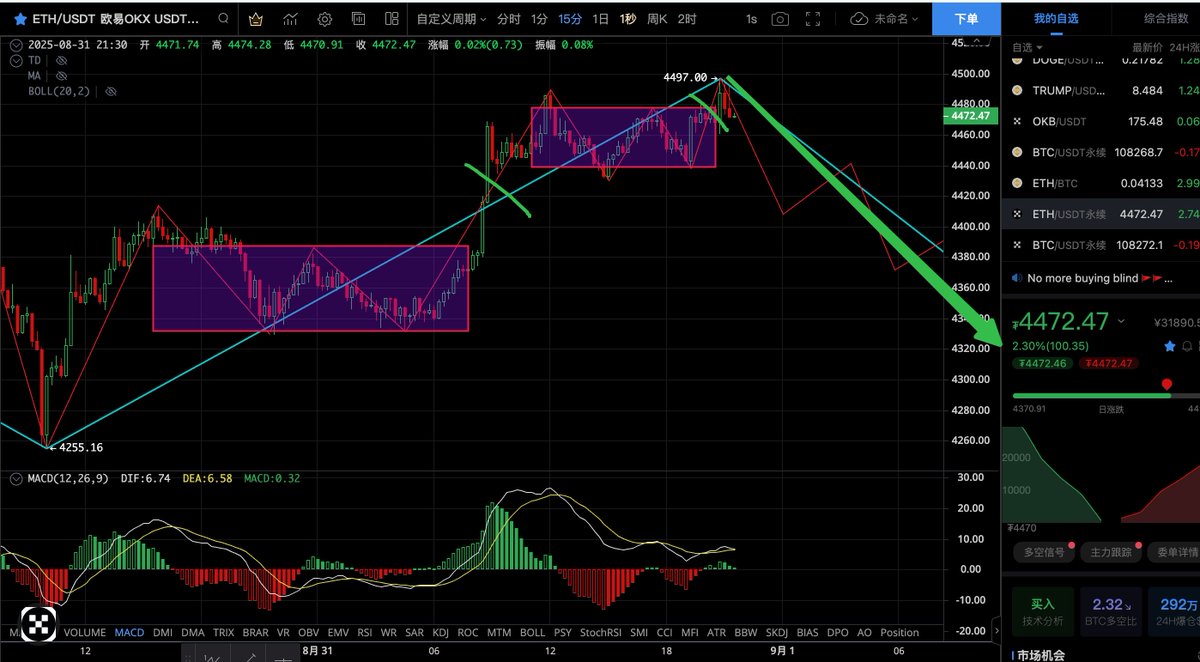Expand the dropdown arrow next to 4472.47 price

click(x=1121, y=322)
